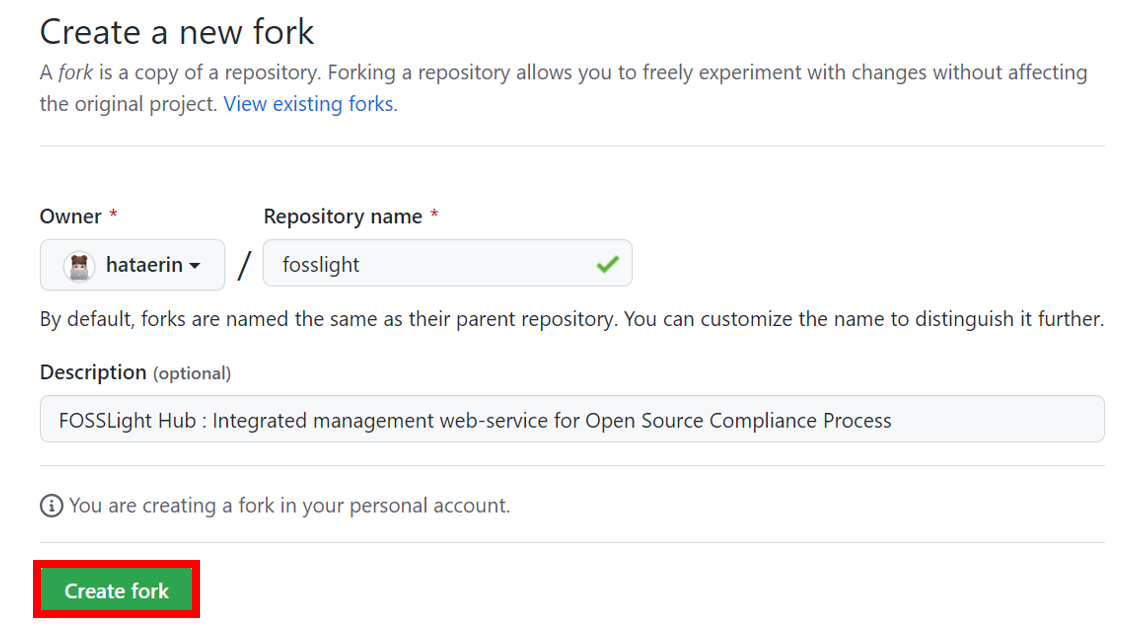Click the info icon beside personal account notice
Screen dimensions: 1129x626
[51, 506]
